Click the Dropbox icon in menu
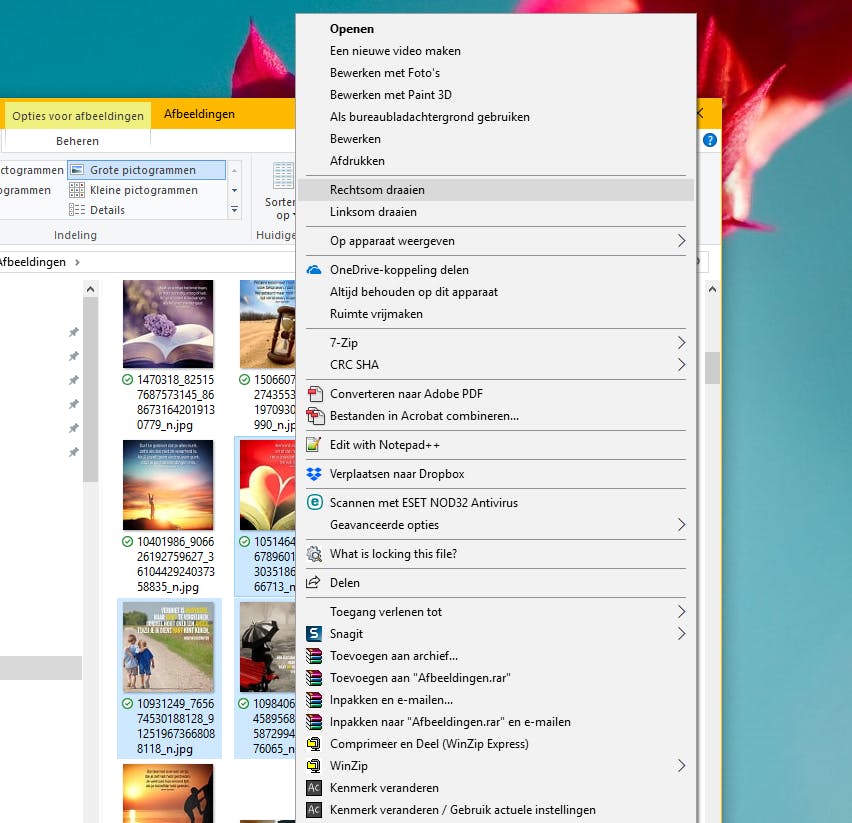 click(x=314, y=474)
